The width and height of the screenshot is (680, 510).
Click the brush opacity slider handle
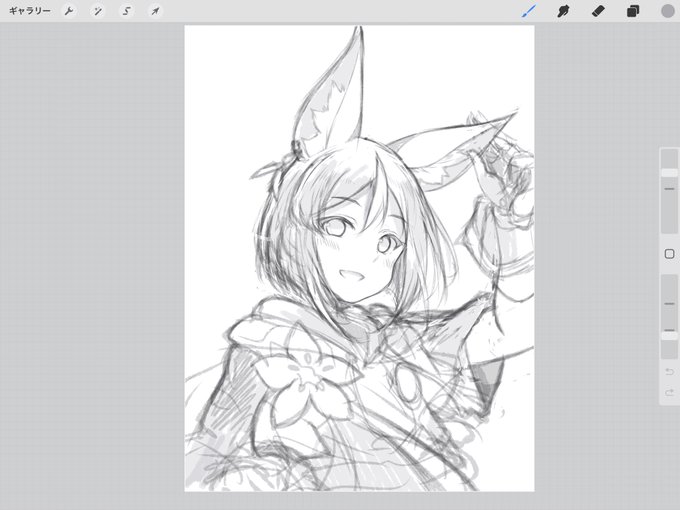coord(669,336)
